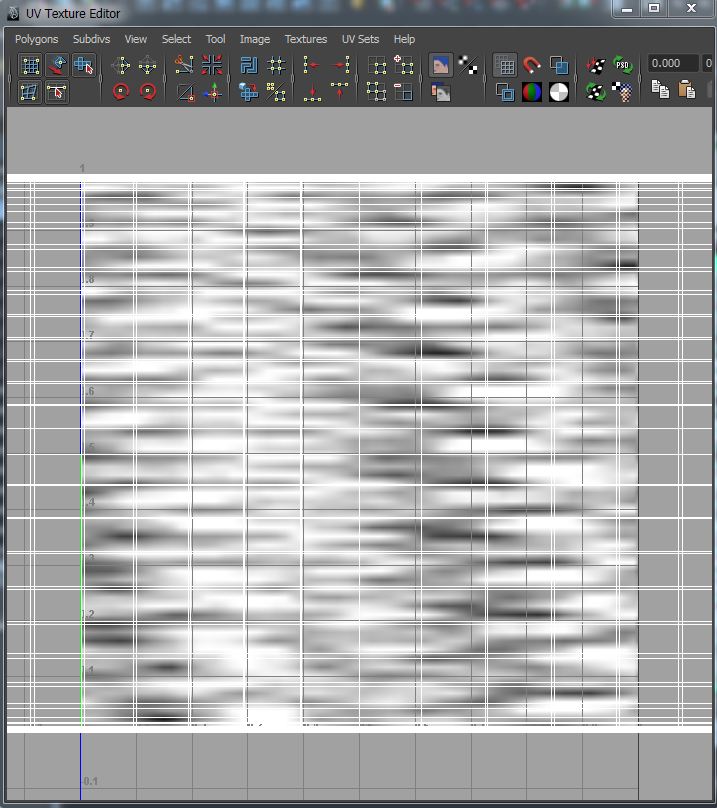Force editor texture rebake
The image size is (717, 808).
coord(596,92)
